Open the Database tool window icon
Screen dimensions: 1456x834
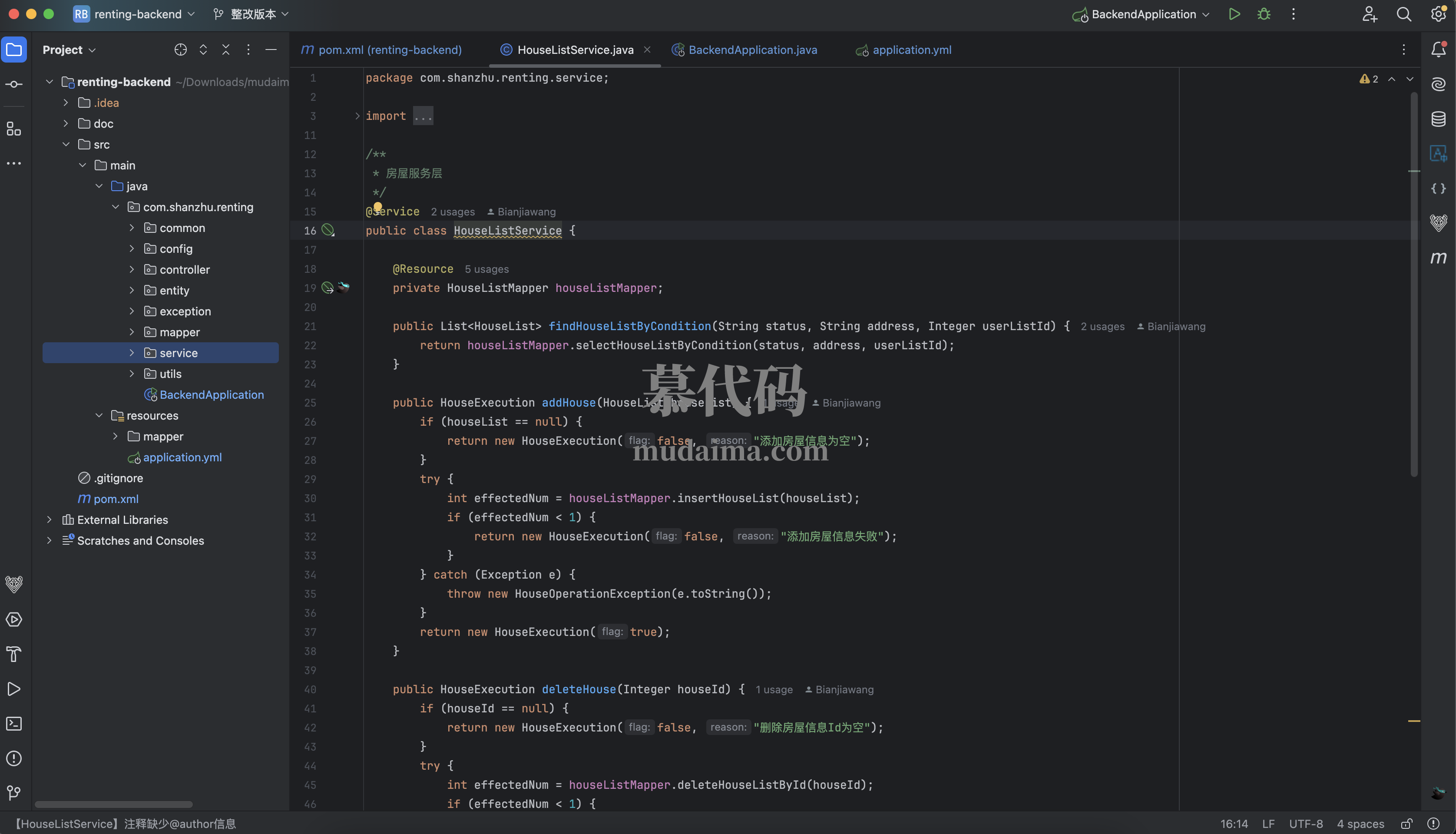[1438, 119]
